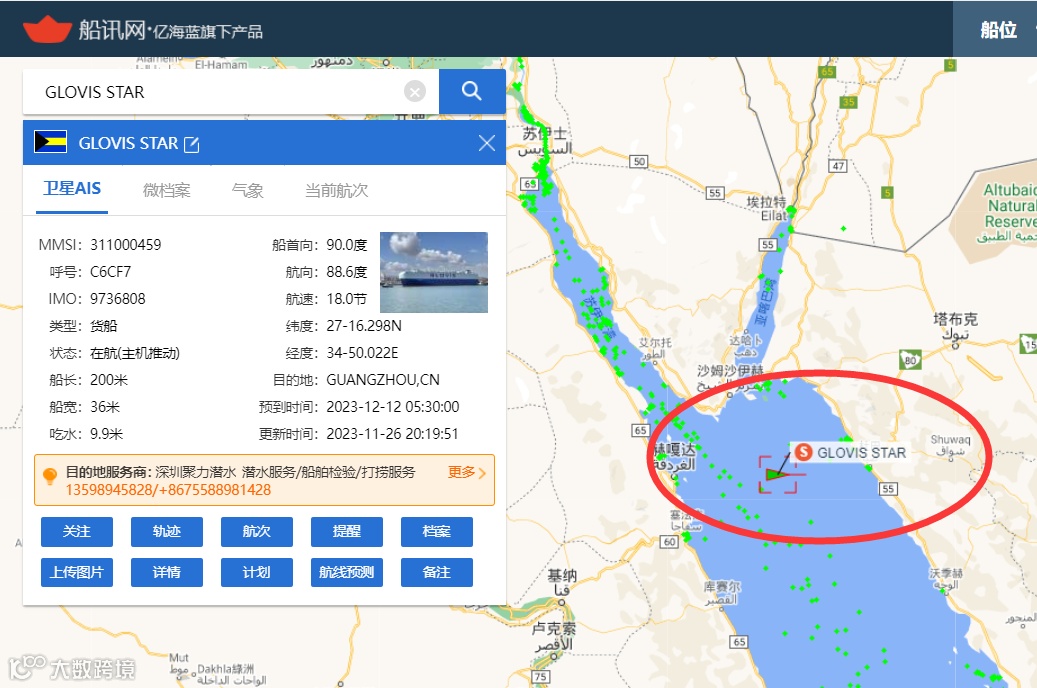This screenshot has width=1037, height=688.
Task: Open the edit icon beside GLOVIS STAR title
Action: [191, 144]
